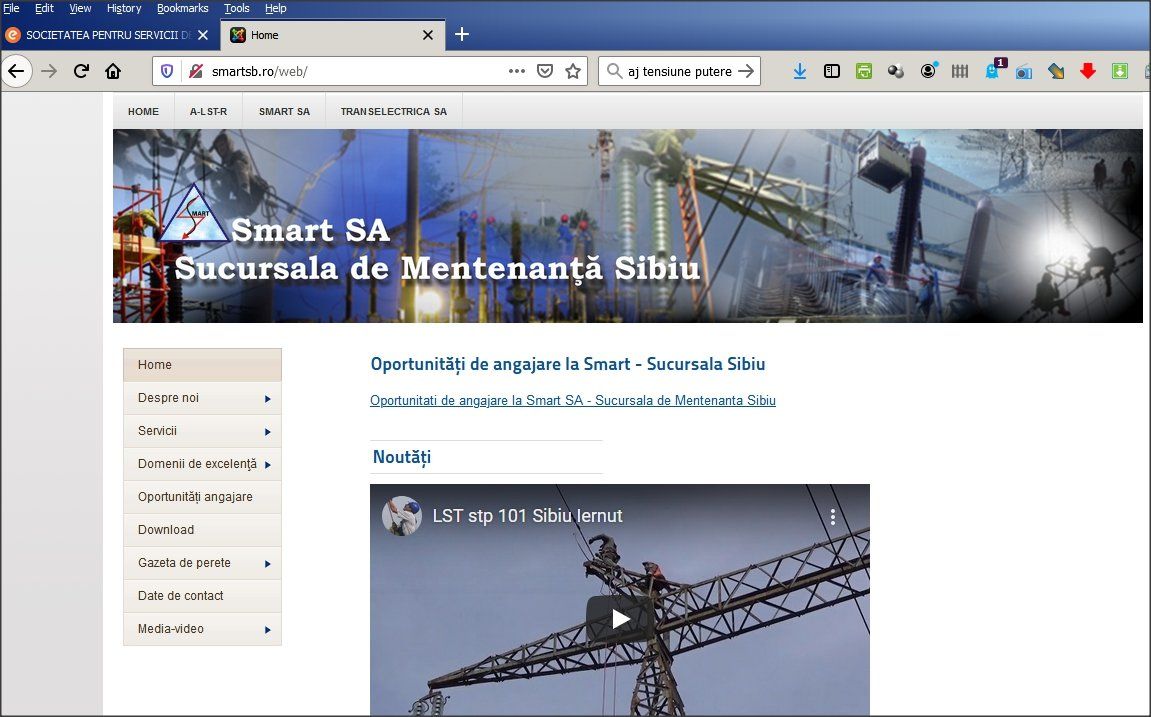Image resolution: width=1151 pixels, height=717 pixels.
Task: Switch to SOCIETATEA PENTRU SERVICII tab
Action: coord(107,34)
